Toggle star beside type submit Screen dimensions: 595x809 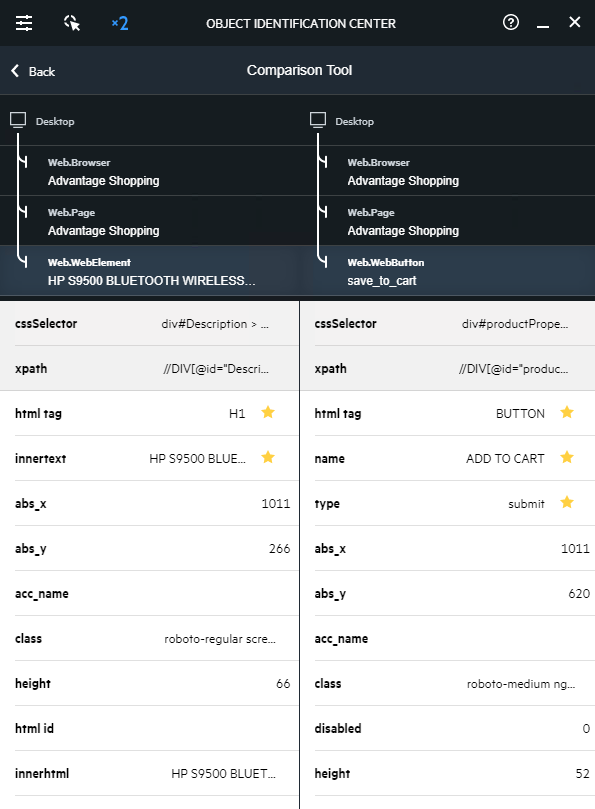pos(567,502)
